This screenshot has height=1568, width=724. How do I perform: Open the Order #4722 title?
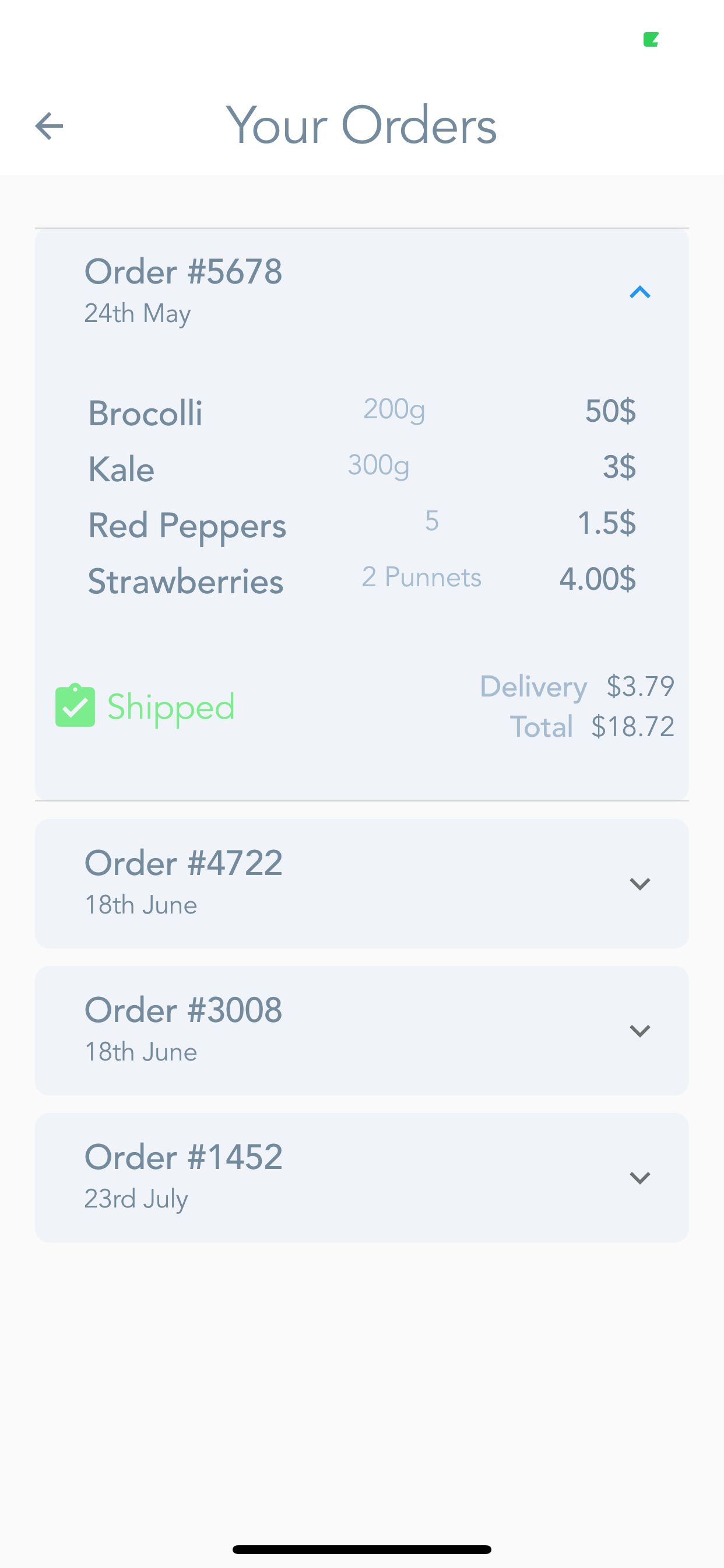click(x=183, y=863)
